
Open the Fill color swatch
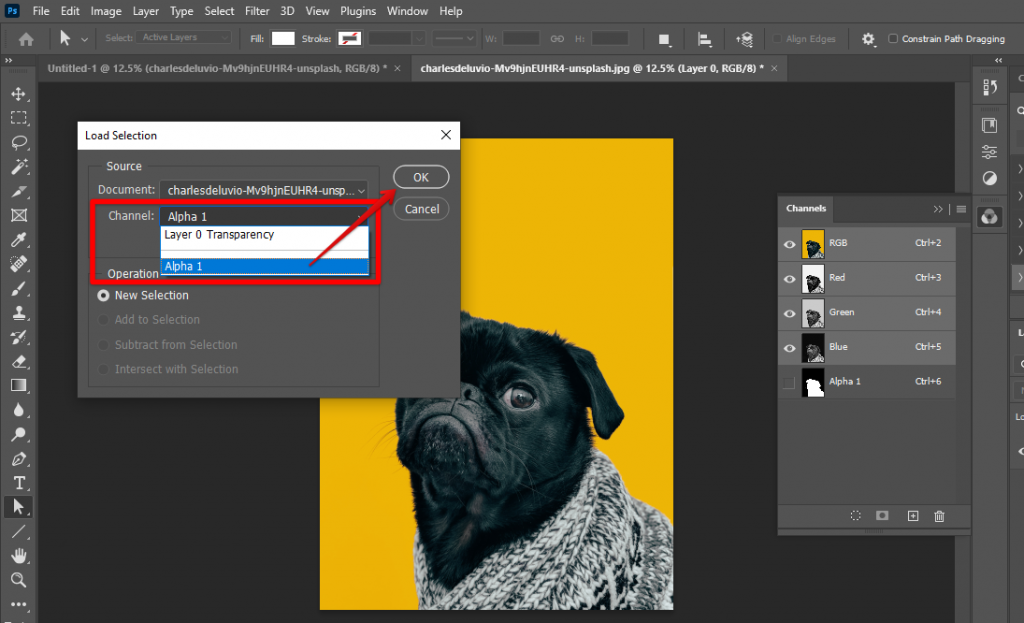283,38
